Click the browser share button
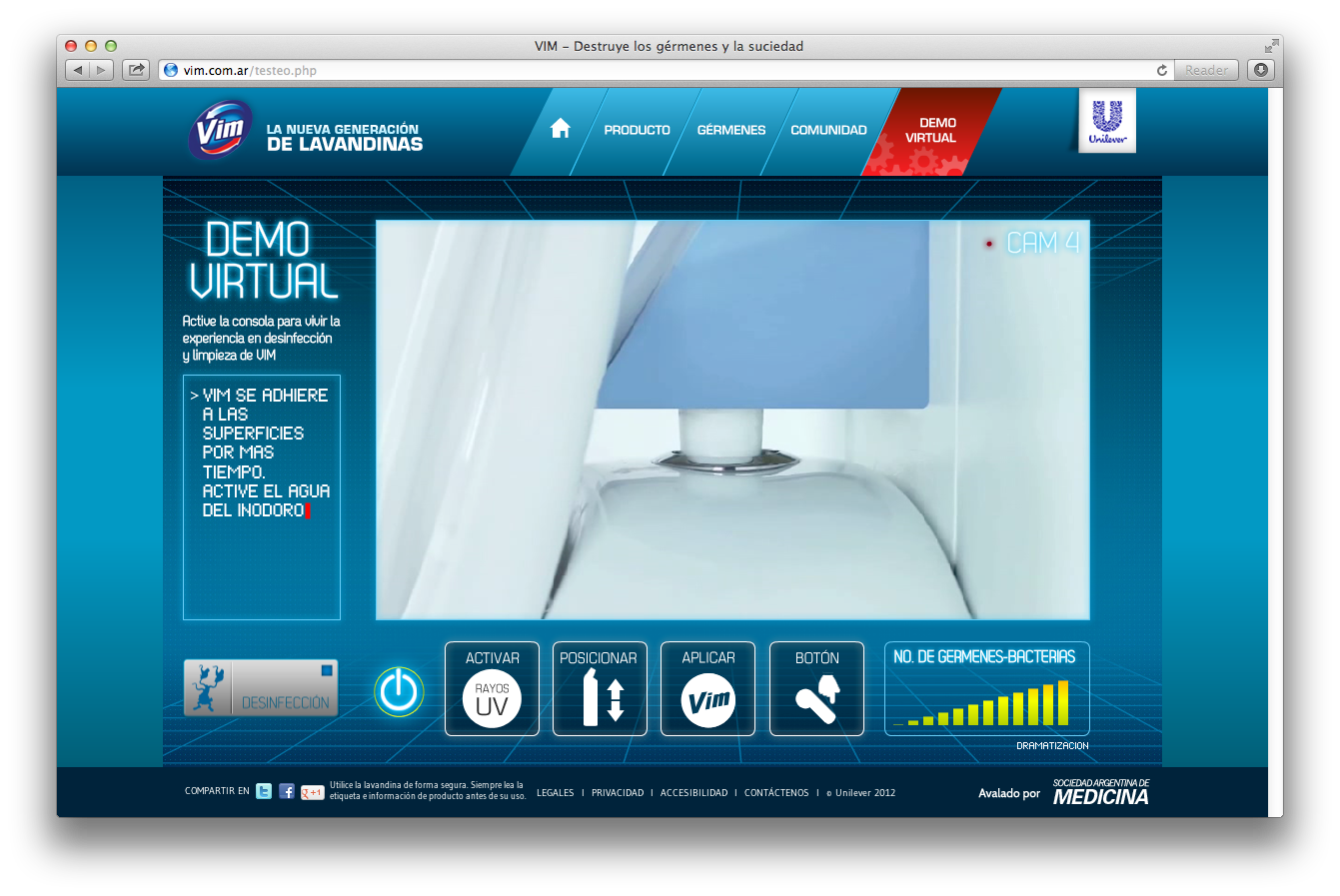 136,70
